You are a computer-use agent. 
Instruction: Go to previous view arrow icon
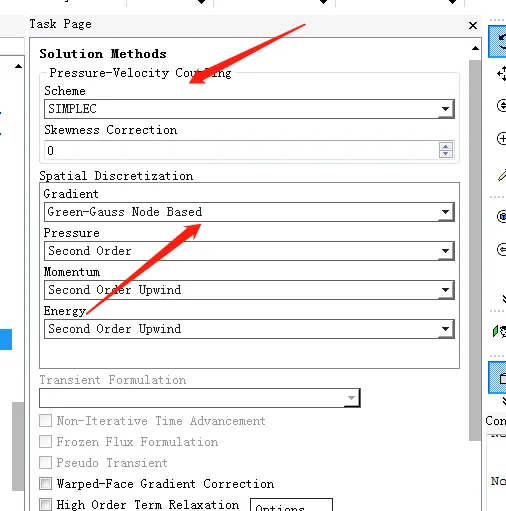[x=502, y=250]
